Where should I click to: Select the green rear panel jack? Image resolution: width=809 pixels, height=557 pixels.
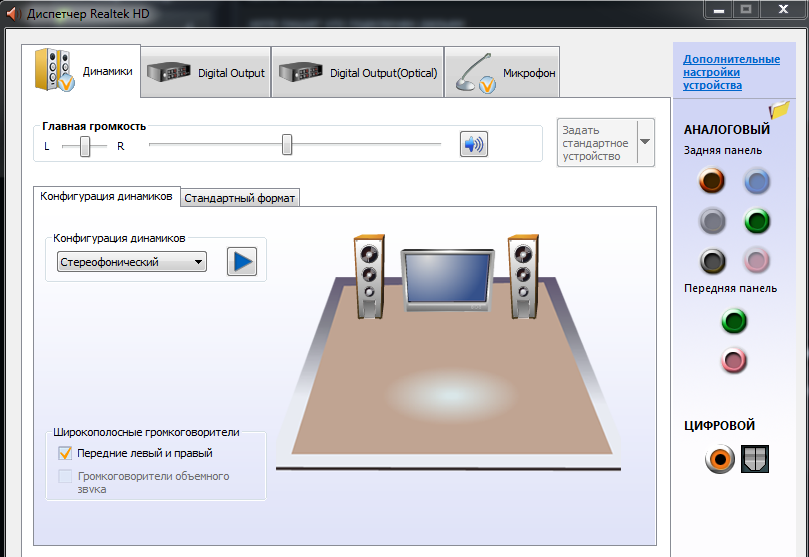click(x=757, y=221)
